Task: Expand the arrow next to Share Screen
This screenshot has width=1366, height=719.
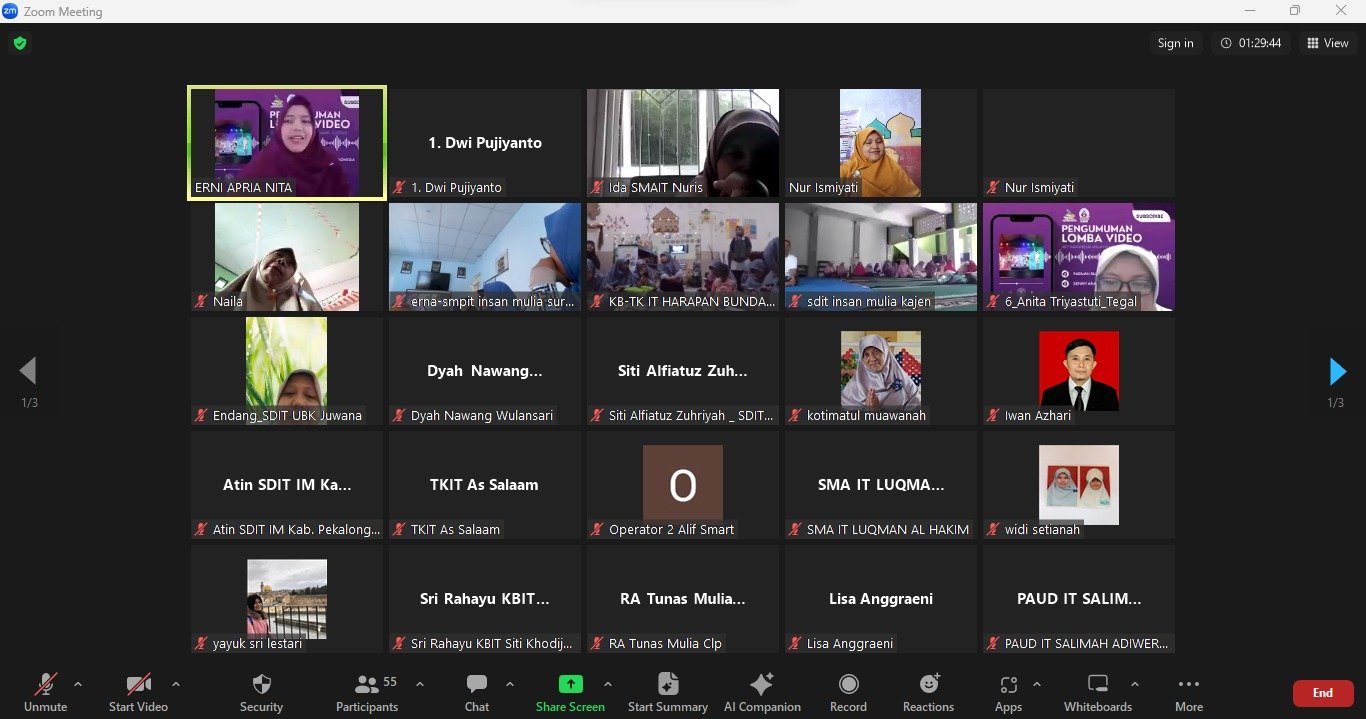Action: tap(607, 684)
